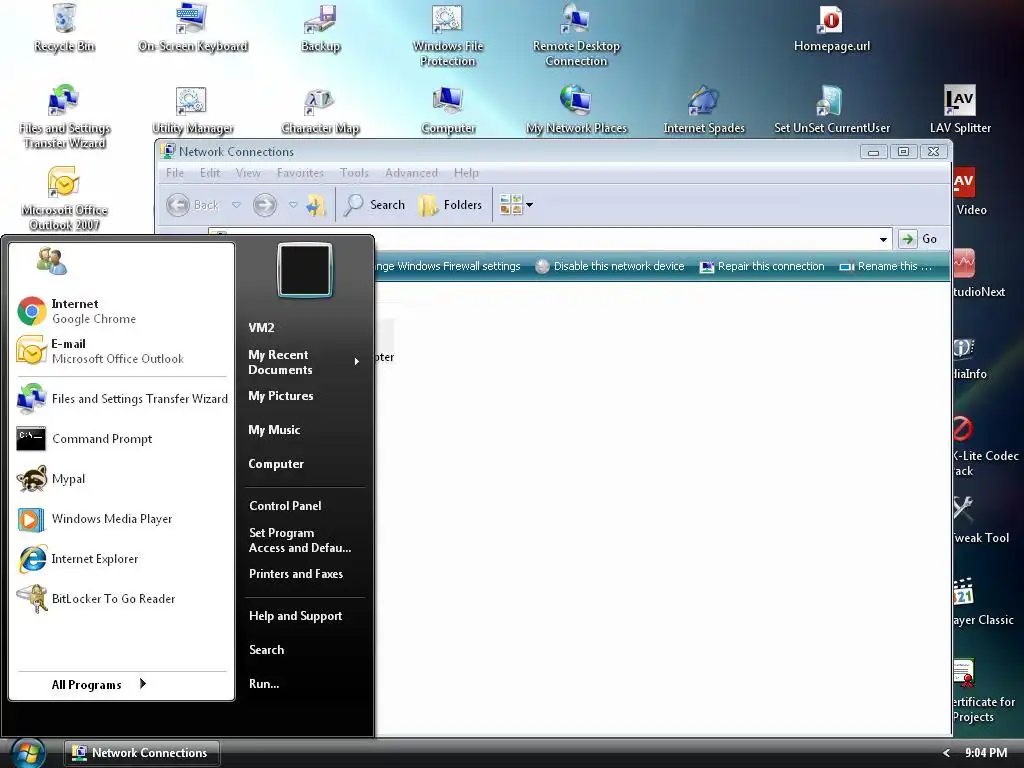Click Windows Firewall settings link

[x=448, y=266]
